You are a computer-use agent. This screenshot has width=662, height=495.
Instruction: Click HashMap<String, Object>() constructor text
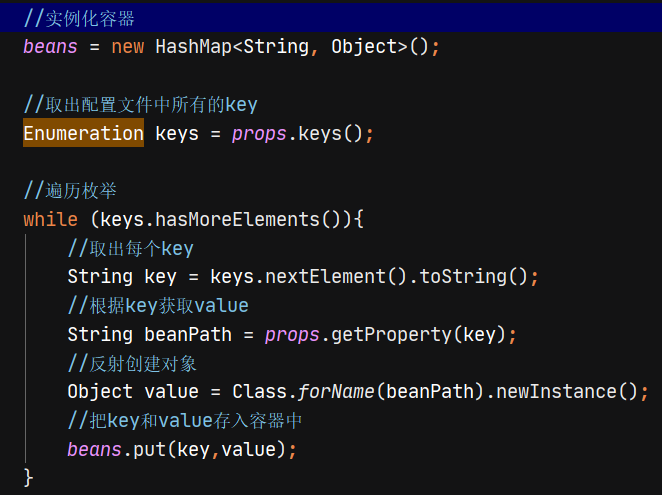[x=292, y=46]
